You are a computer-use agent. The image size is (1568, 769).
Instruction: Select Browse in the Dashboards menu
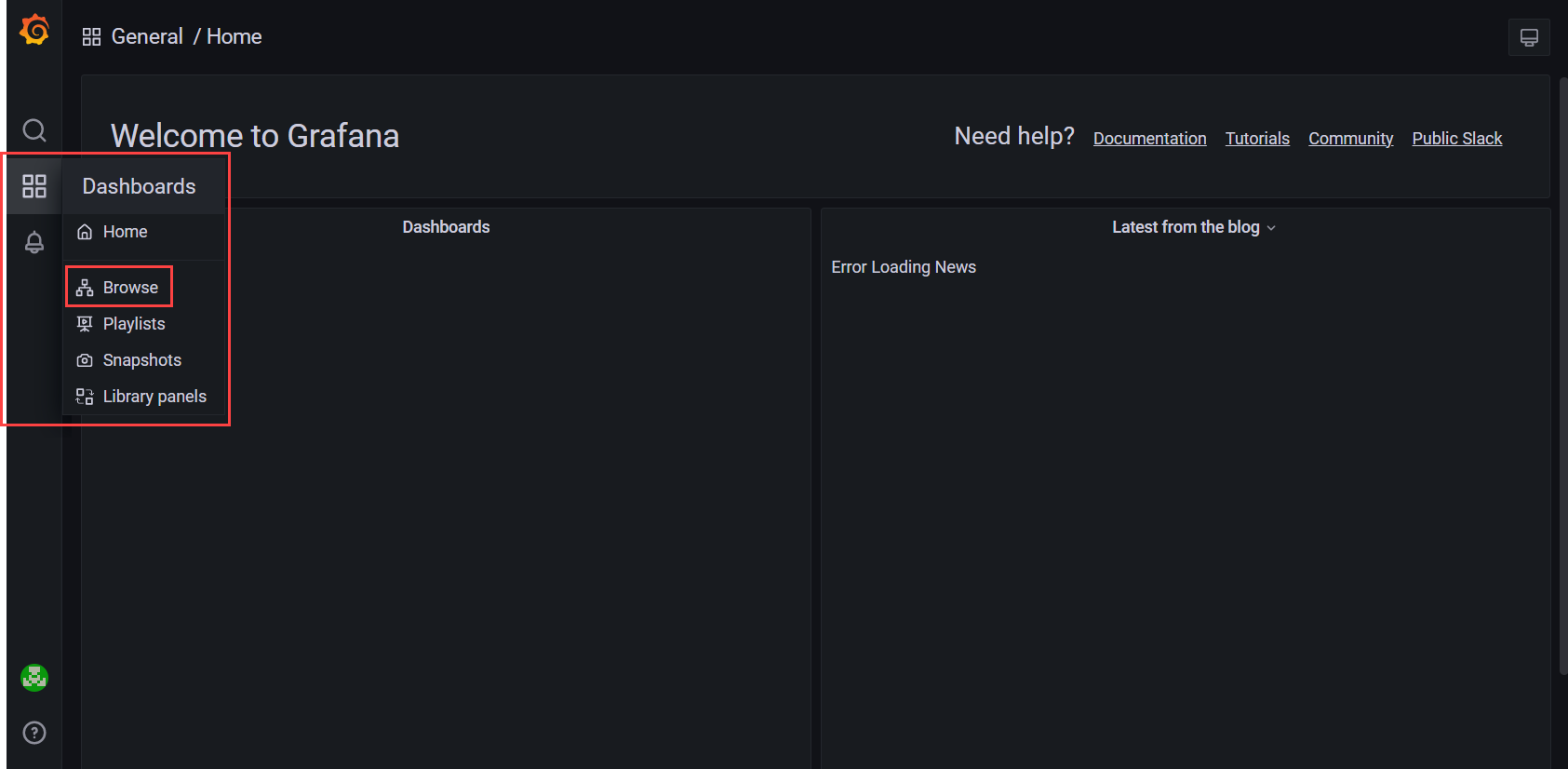point(130,288)
